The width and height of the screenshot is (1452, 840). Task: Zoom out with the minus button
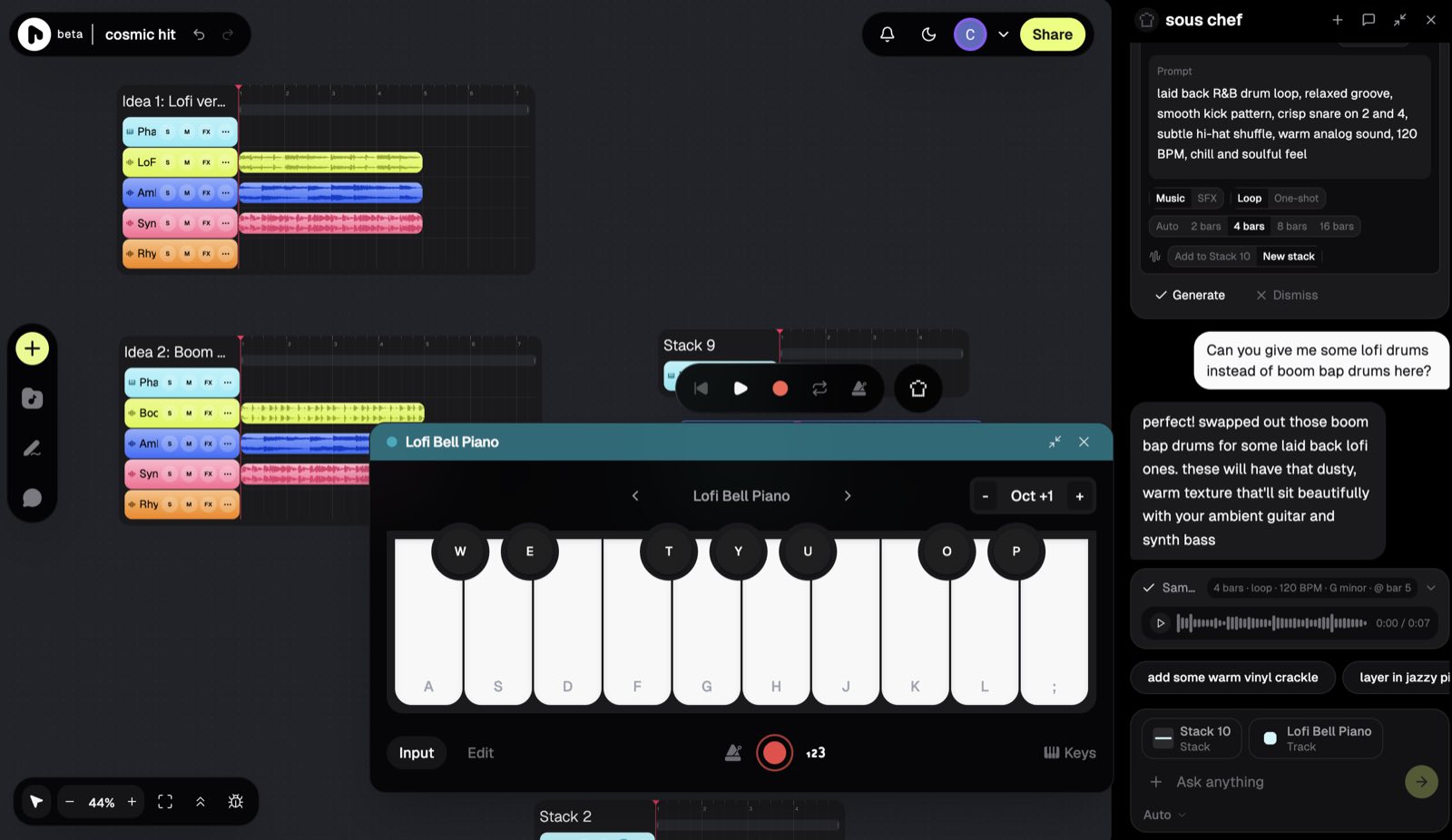[x=69, y=802]
